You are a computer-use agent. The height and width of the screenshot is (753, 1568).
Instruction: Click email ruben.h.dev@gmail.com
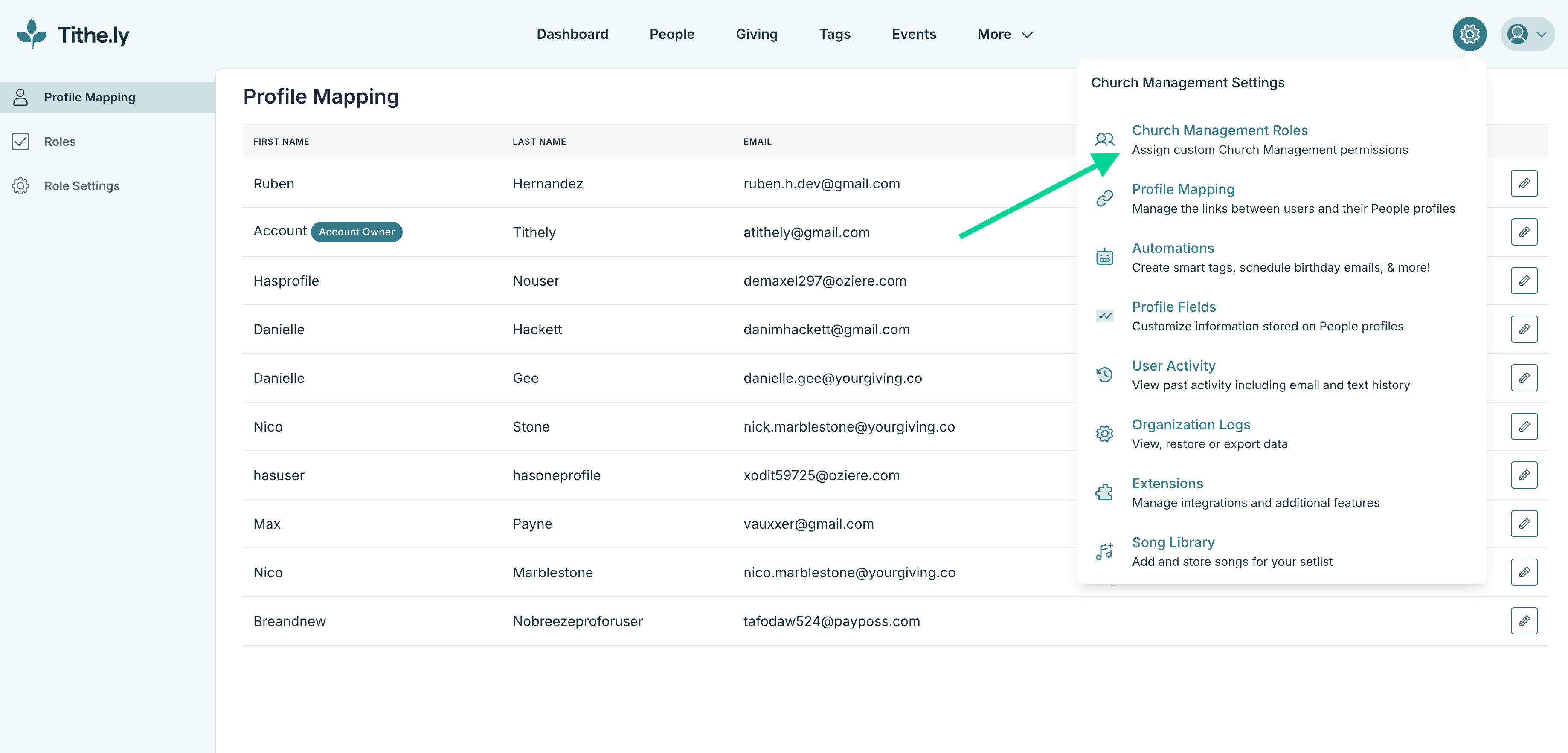click(821, 184)
